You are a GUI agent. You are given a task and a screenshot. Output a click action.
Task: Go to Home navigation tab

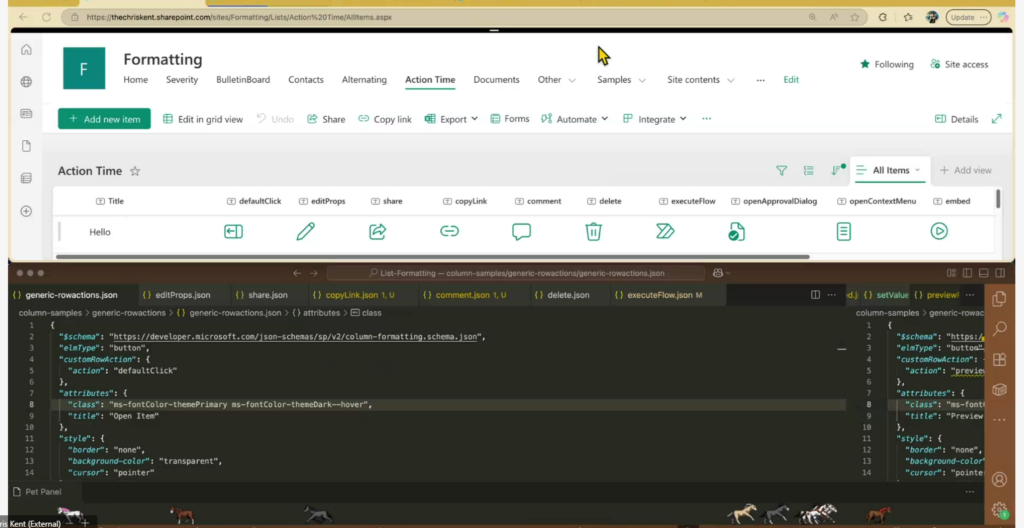tap(135, 80)
